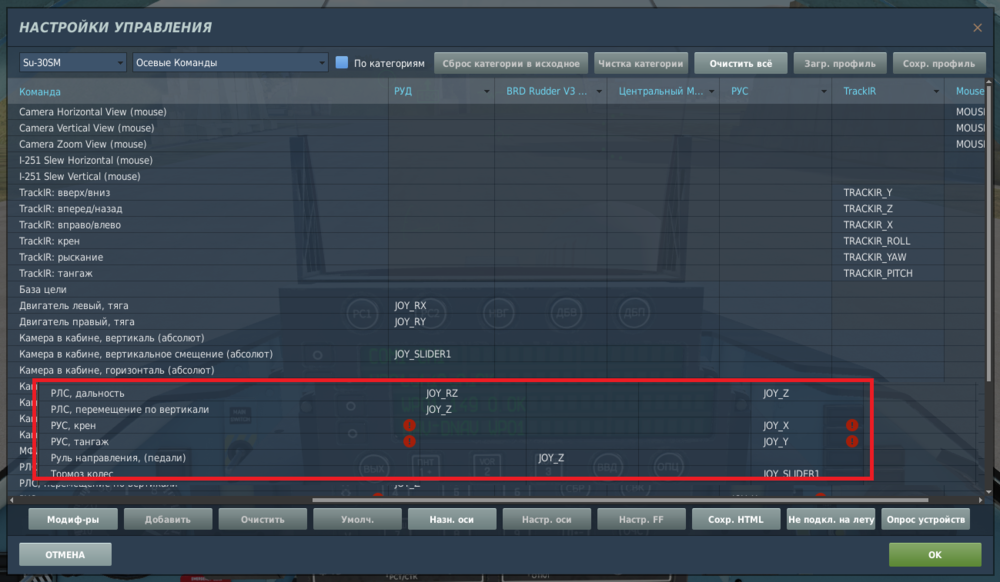Select the Двигатель левый, тяга row
This screenshot has width=1000, height=582.
point(496,305)
